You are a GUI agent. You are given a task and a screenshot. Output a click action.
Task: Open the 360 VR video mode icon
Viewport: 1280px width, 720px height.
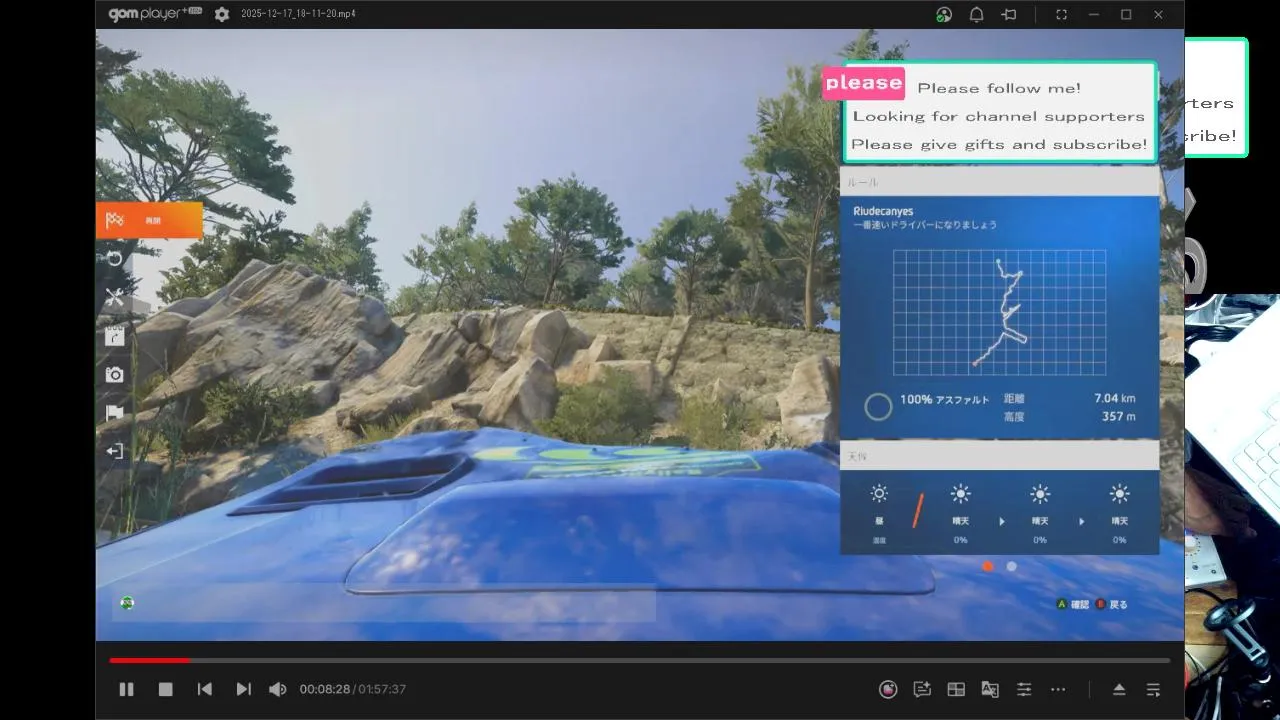click(x=888, y=689)
